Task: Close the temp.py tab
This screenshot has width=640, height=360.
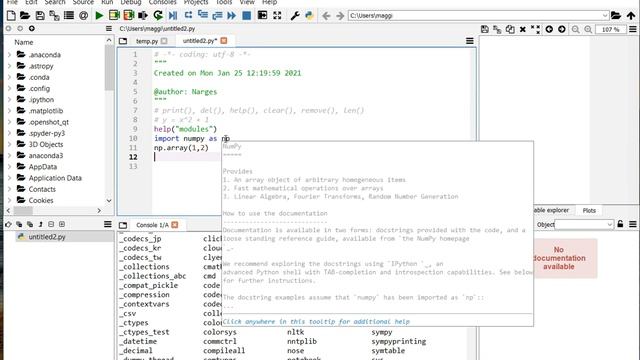Action: (164, 41)
